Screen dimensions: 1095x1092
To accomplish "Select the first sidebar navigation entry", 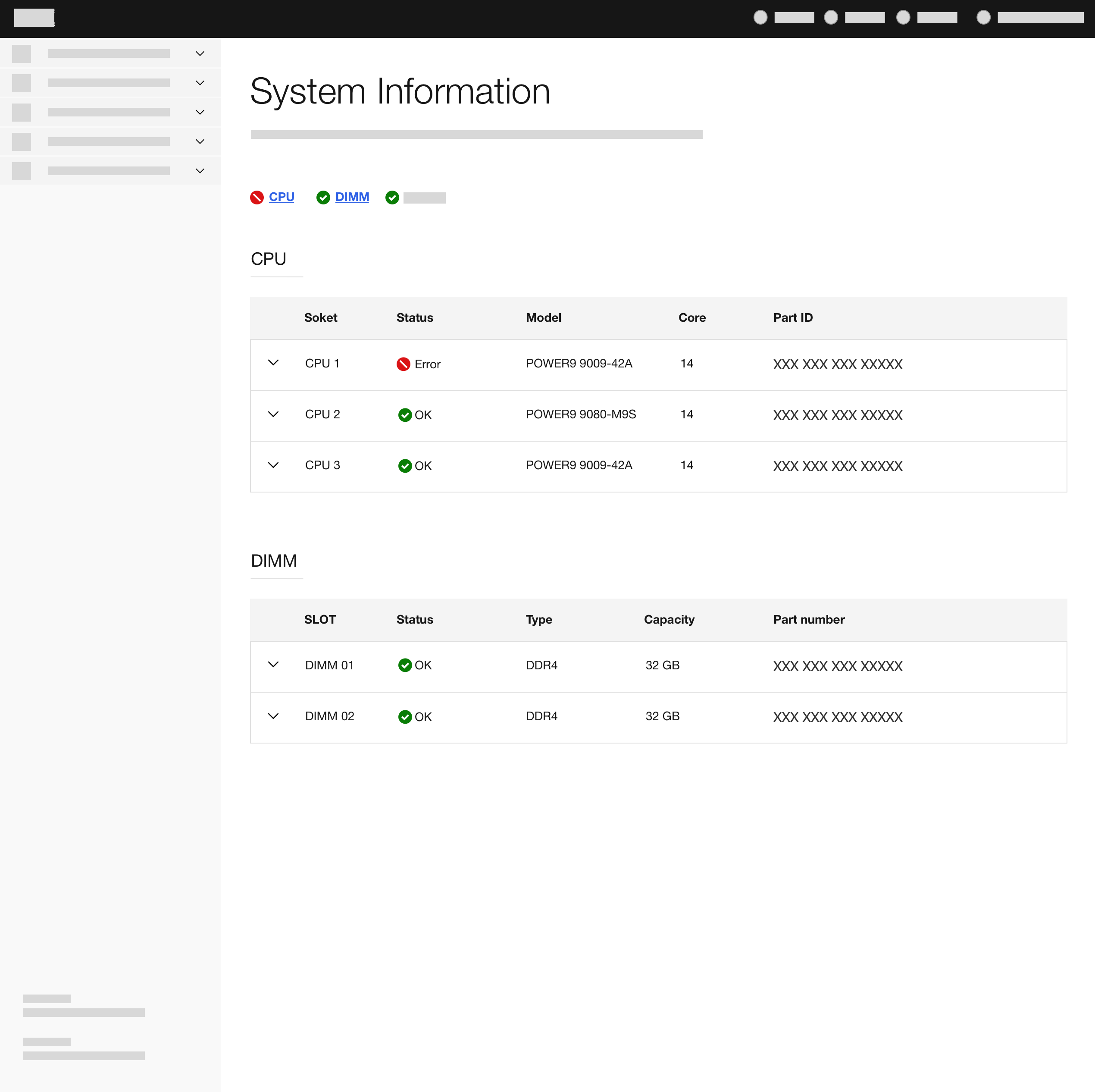I will pyautogui.click(x=109, y=53).
